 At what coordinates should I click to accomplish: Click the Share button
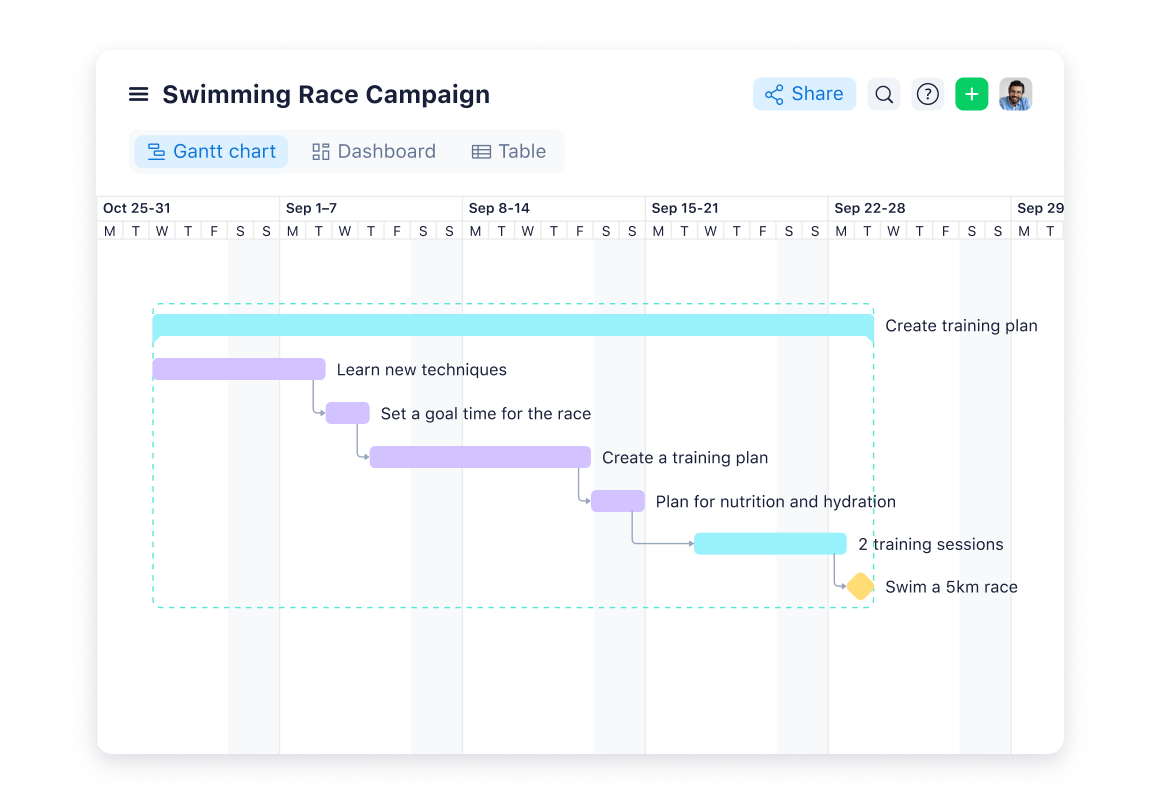point(804,94)
